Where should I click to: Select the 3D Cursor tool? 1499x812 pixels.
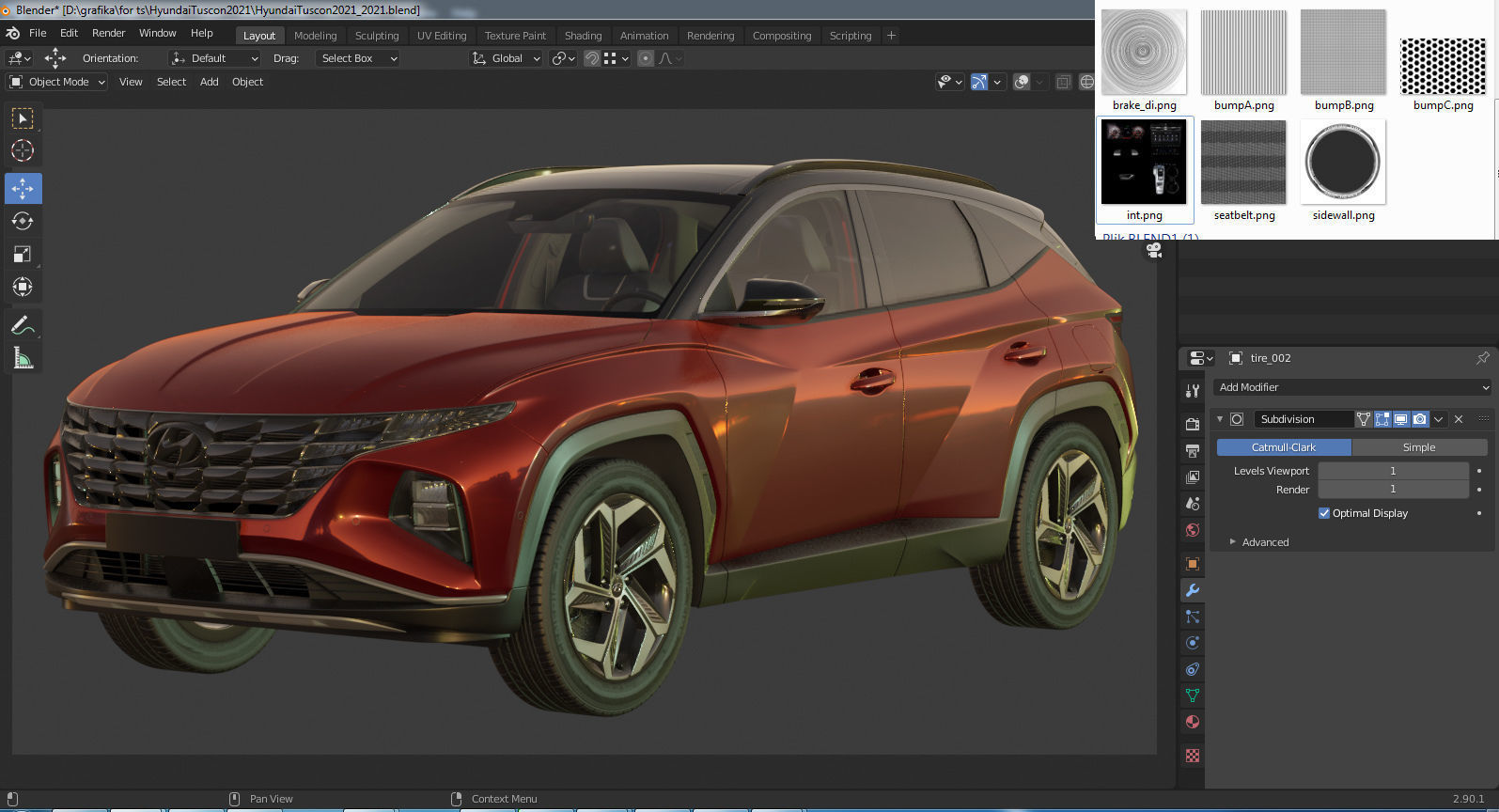(x=23, y=150)
